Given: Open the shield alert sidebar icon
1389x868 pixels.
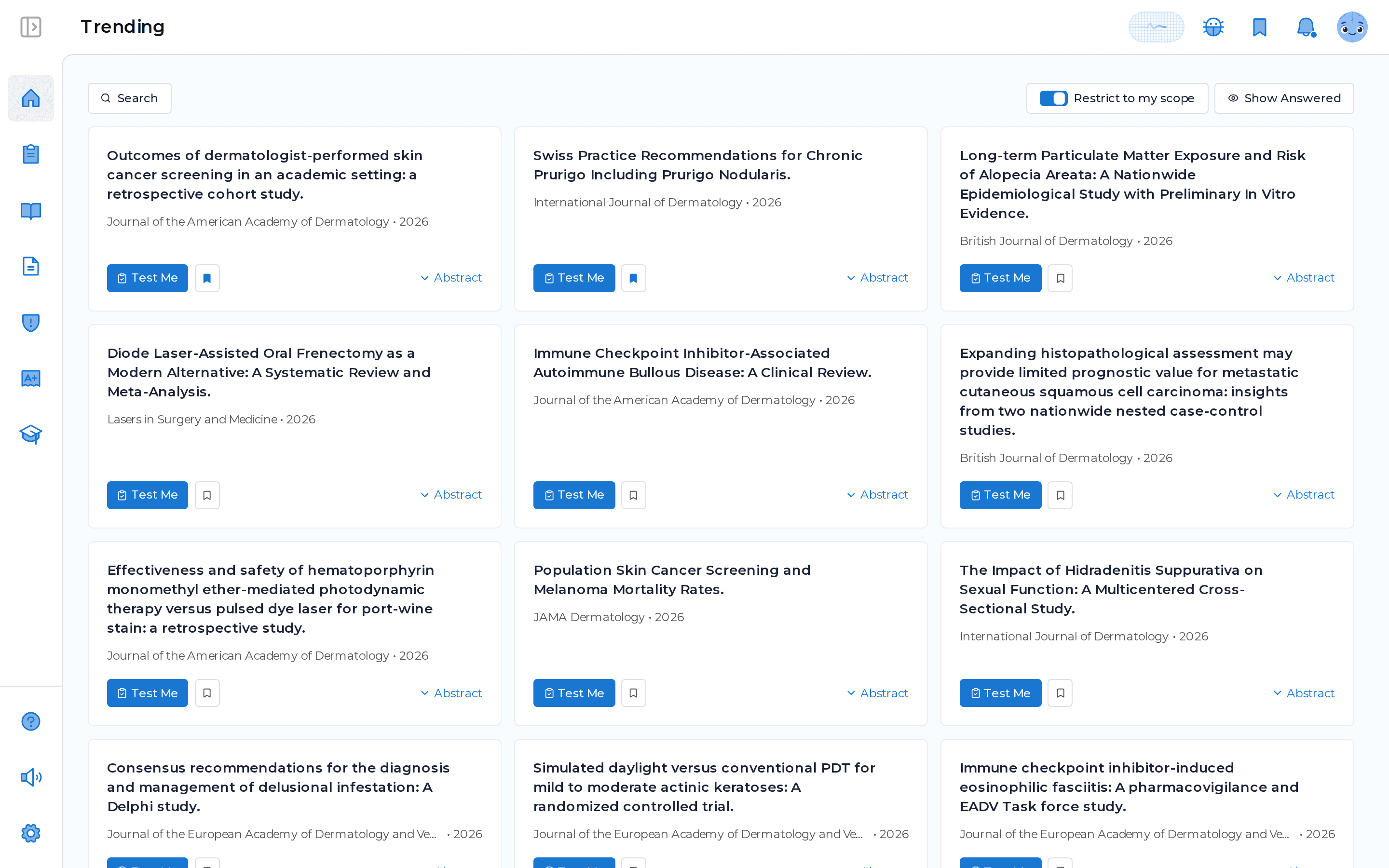Looking at the screenshot, I should tap(30, 323).
